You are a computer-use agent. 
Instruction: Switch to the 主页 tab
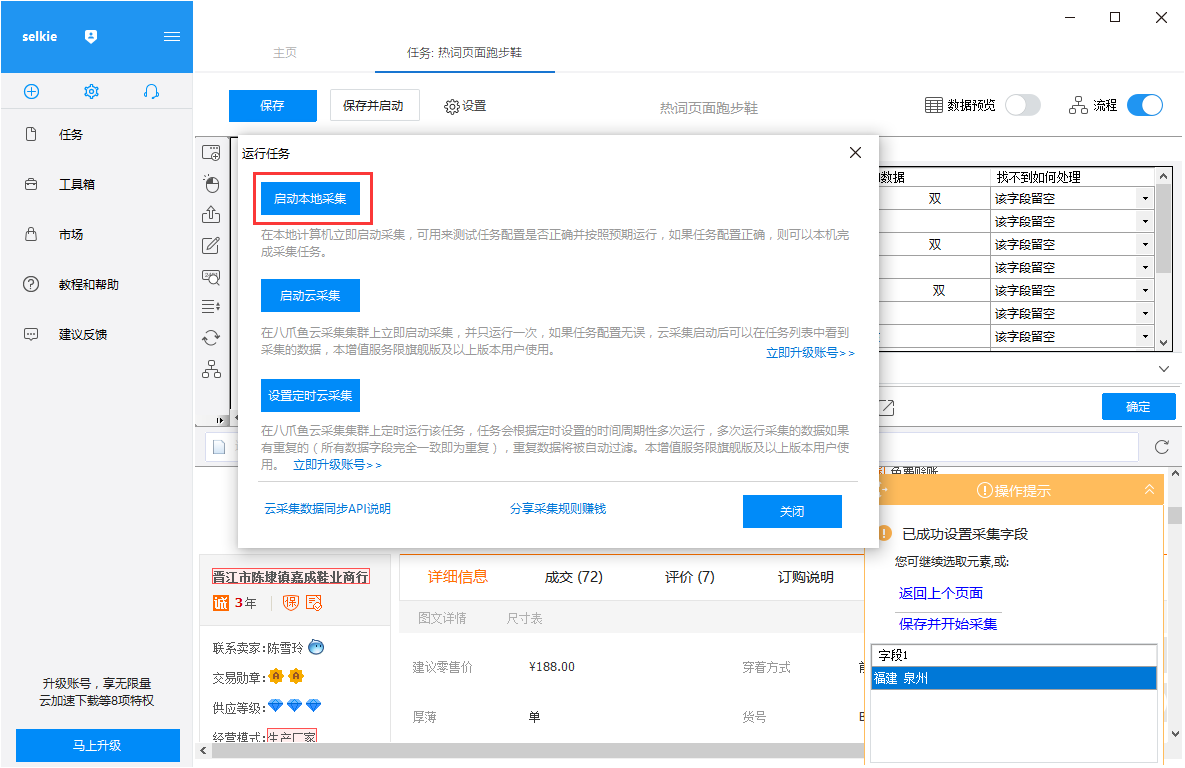pos(285,52)
